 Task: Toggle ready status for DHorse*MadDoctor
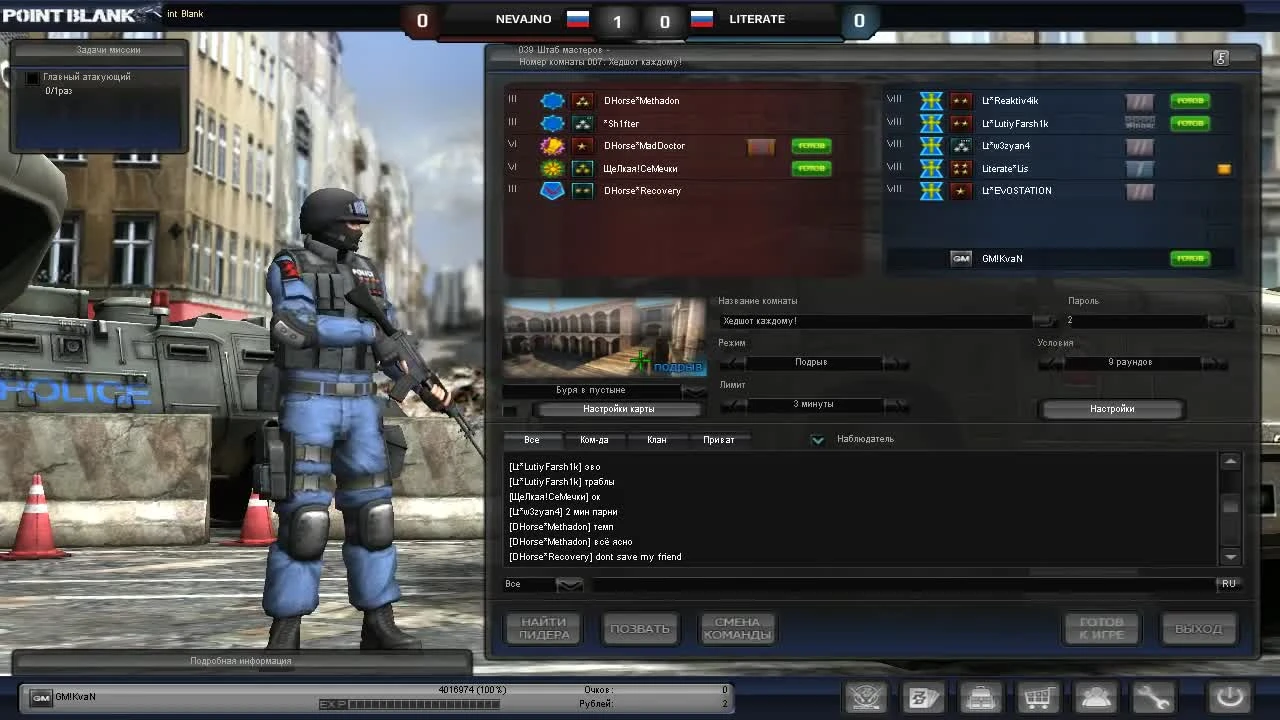pos(811,146)
